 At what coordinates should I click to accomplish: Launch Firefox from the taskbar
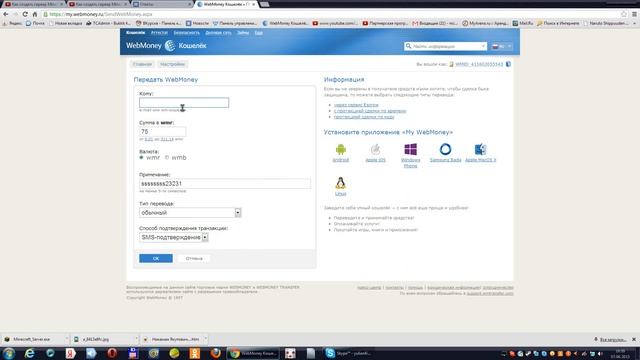216,353
